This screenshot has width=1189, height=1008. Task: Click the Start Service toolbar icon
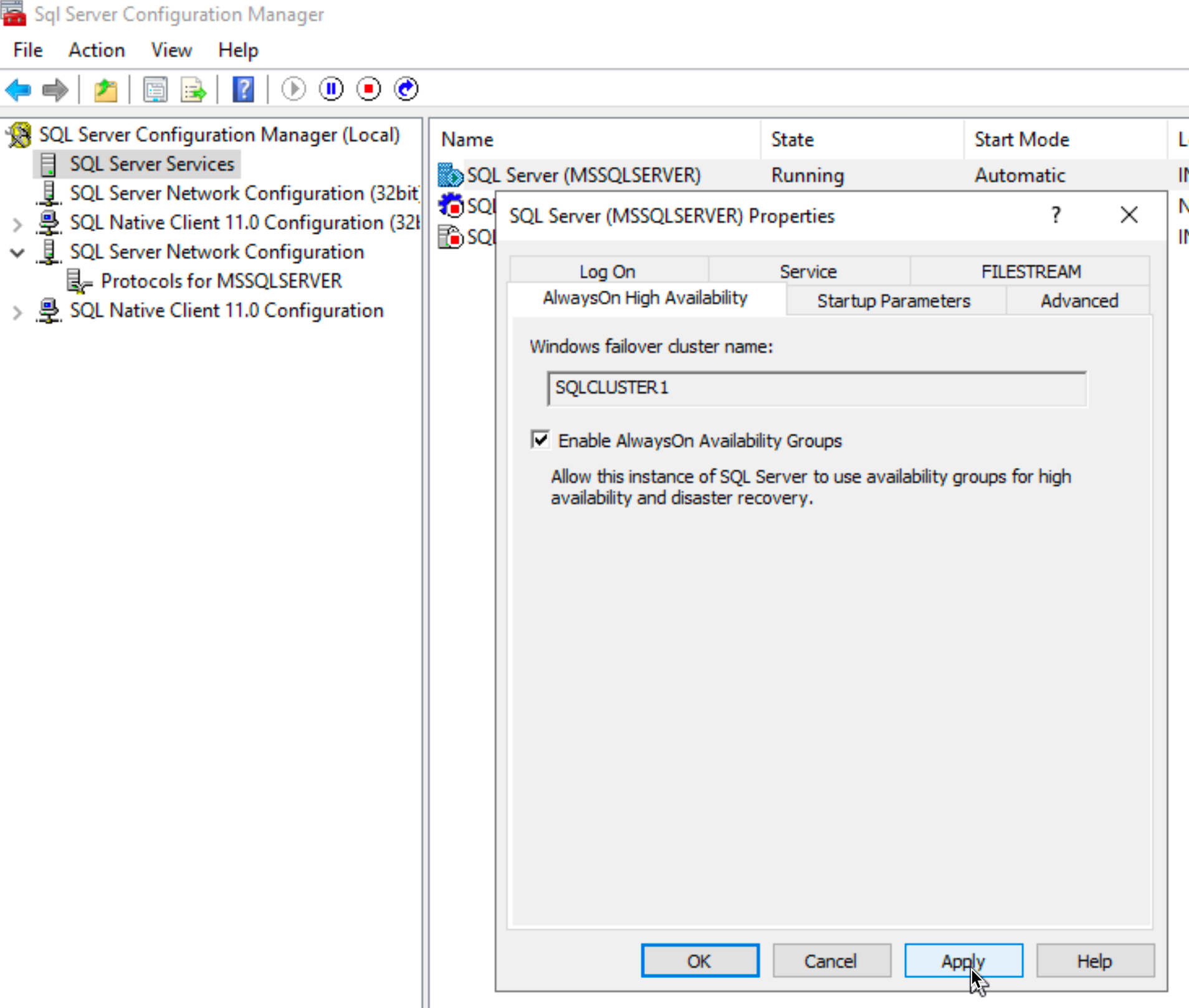click(294, 89)
